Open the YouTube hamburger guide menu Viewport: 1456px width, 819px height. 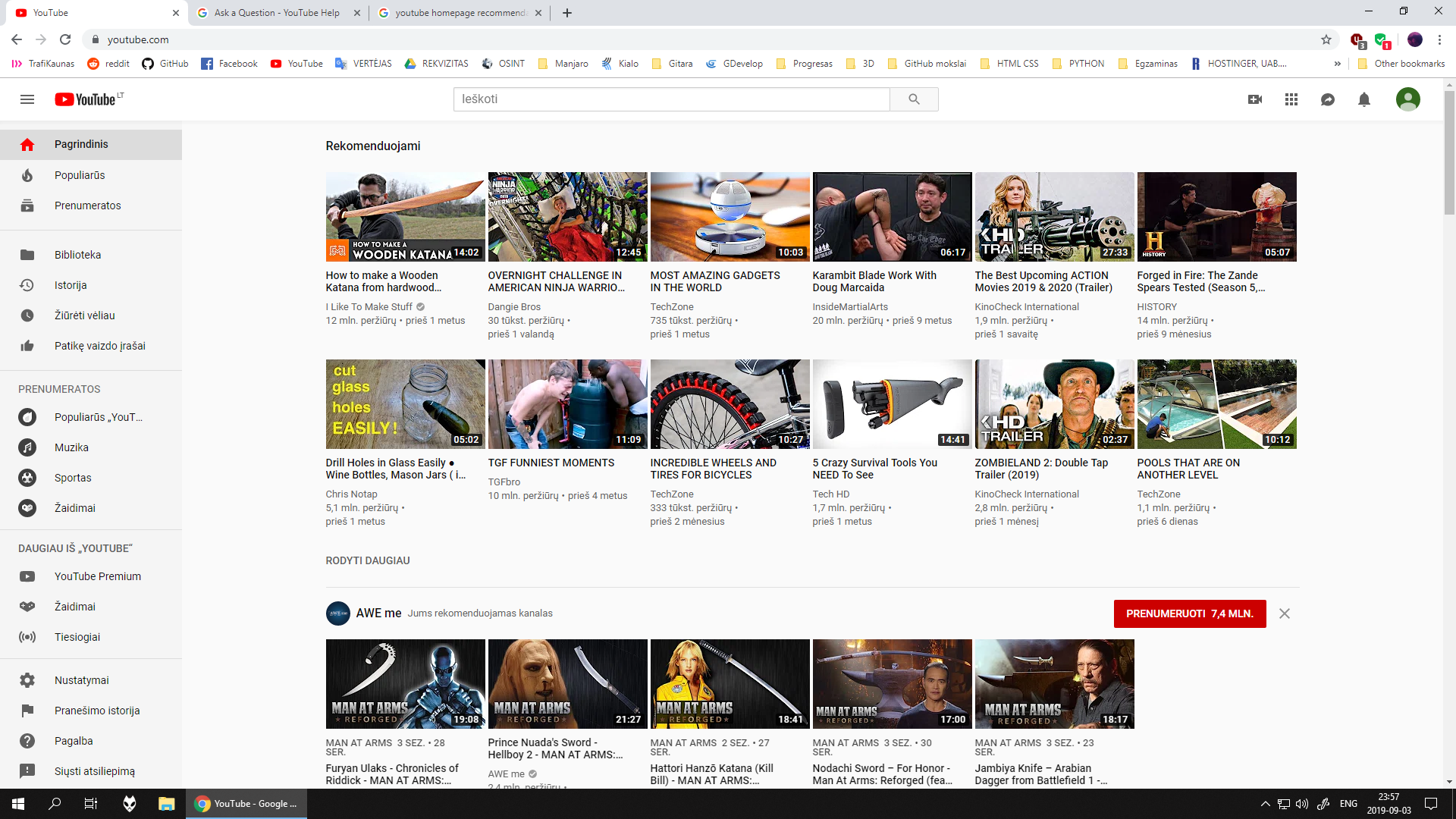(x=27, y=99)
